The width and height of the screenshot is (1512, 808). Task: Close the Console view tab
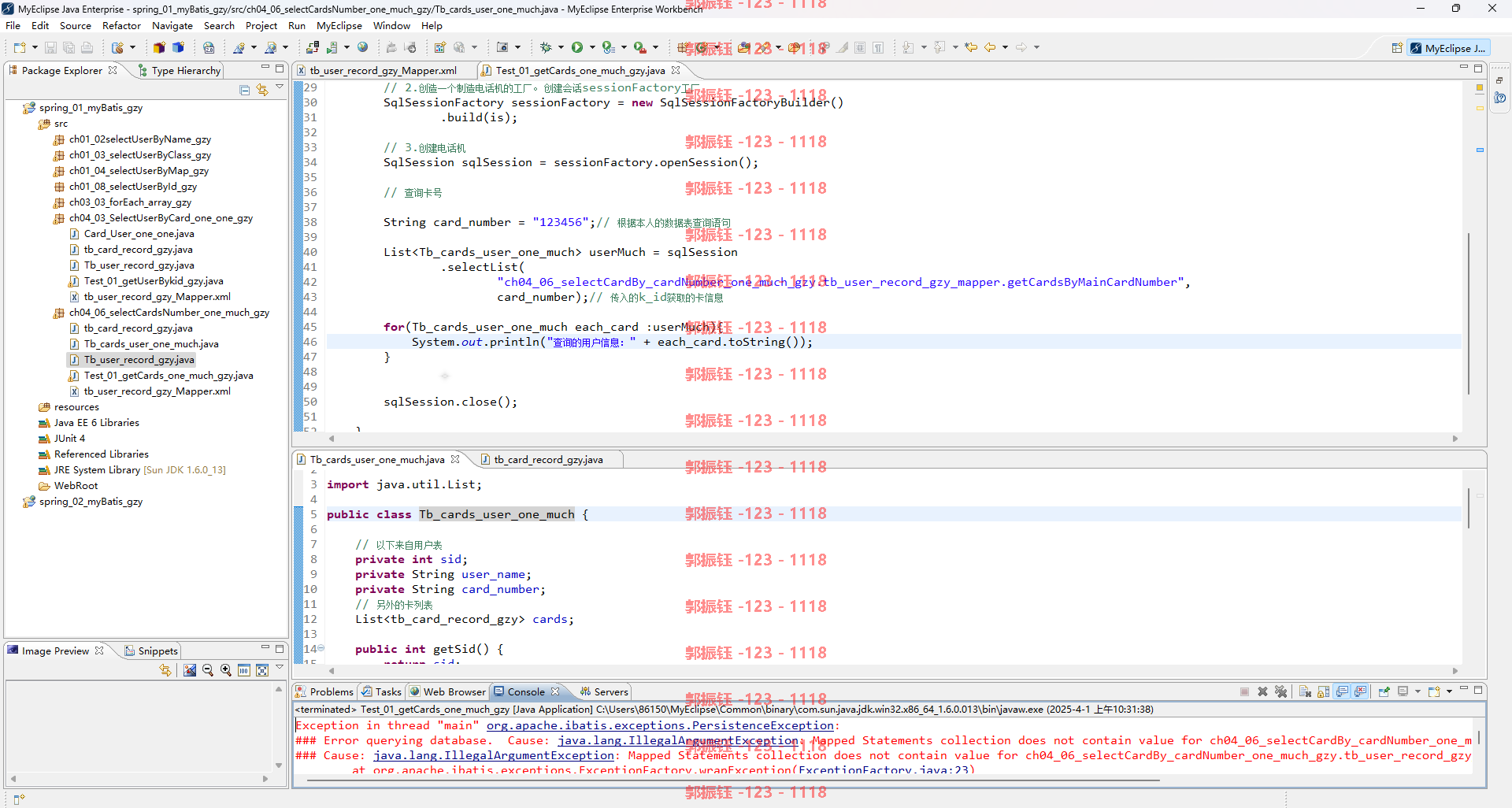click(555, 691)
